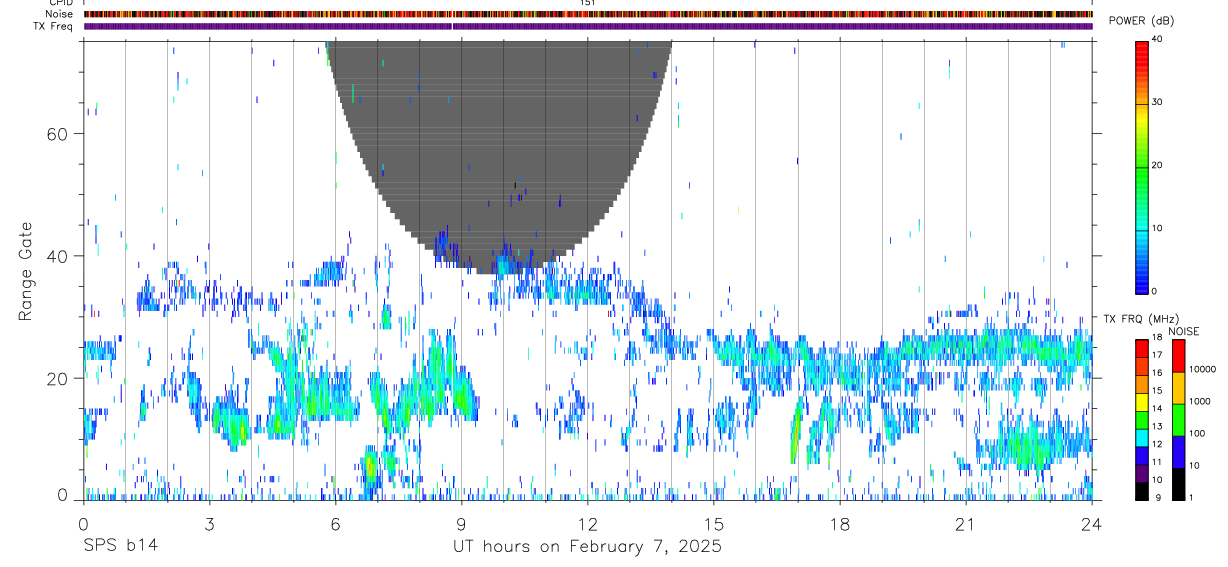
Task: Select the 40 label on POWER colorbar
Action: tap(1157, 39)
